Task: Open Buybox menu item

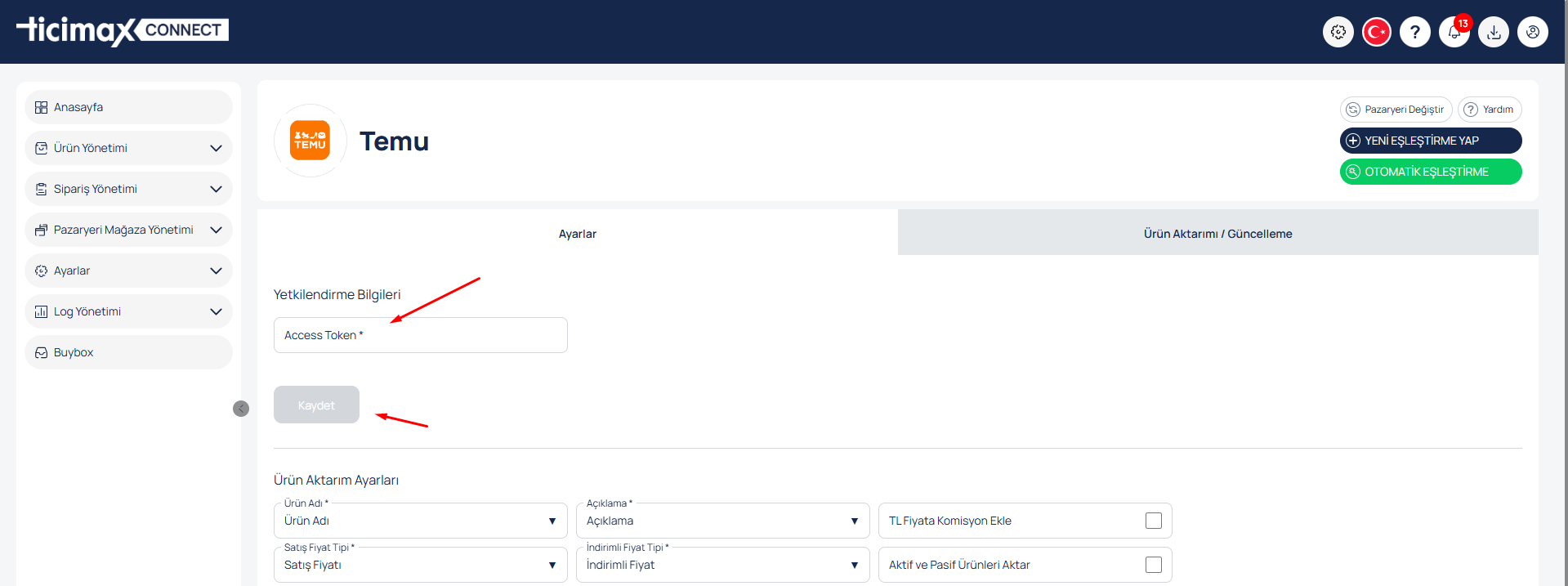Action: click(128, 352)
